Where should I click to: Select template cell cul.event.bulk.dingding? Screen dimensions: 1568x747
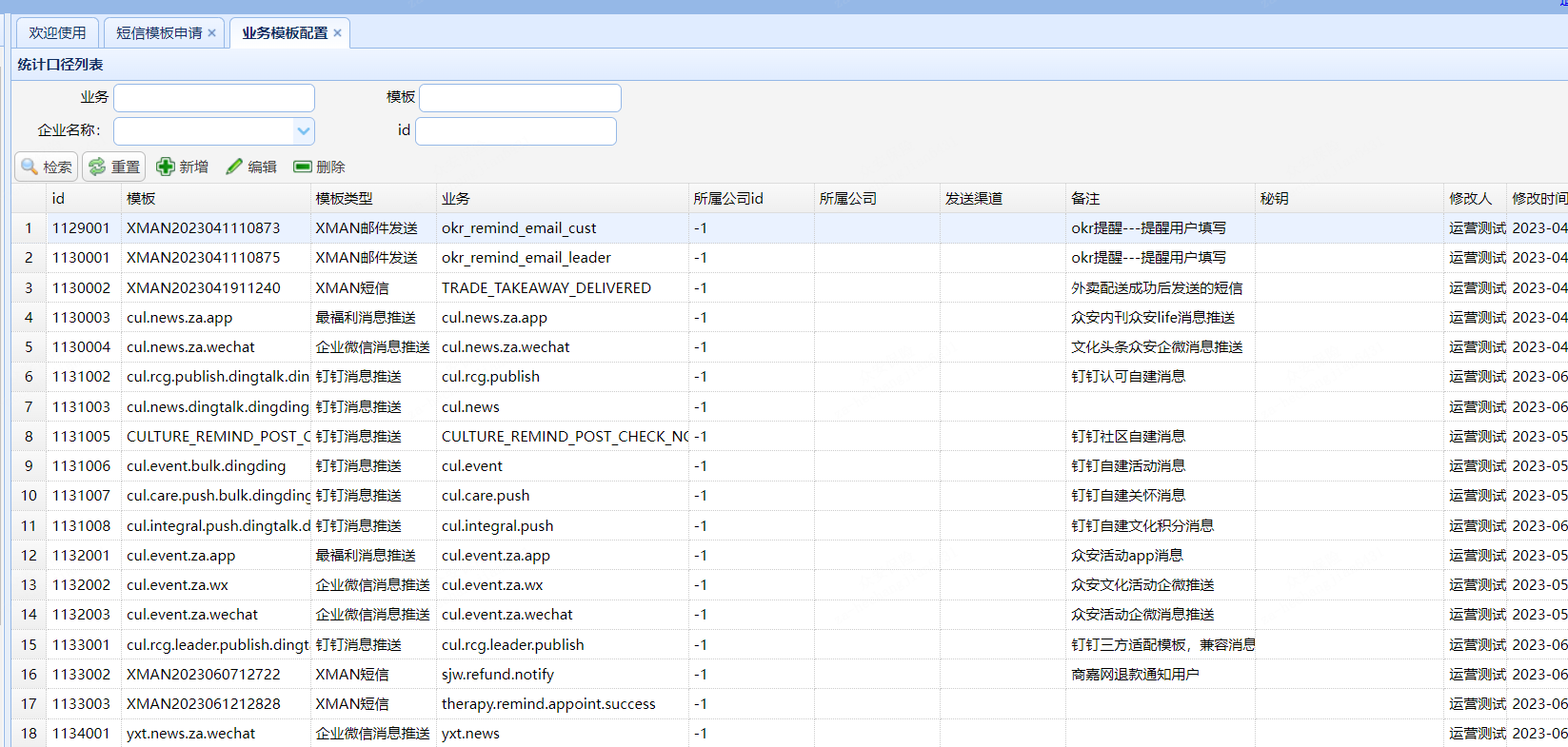tap(216, 465)
